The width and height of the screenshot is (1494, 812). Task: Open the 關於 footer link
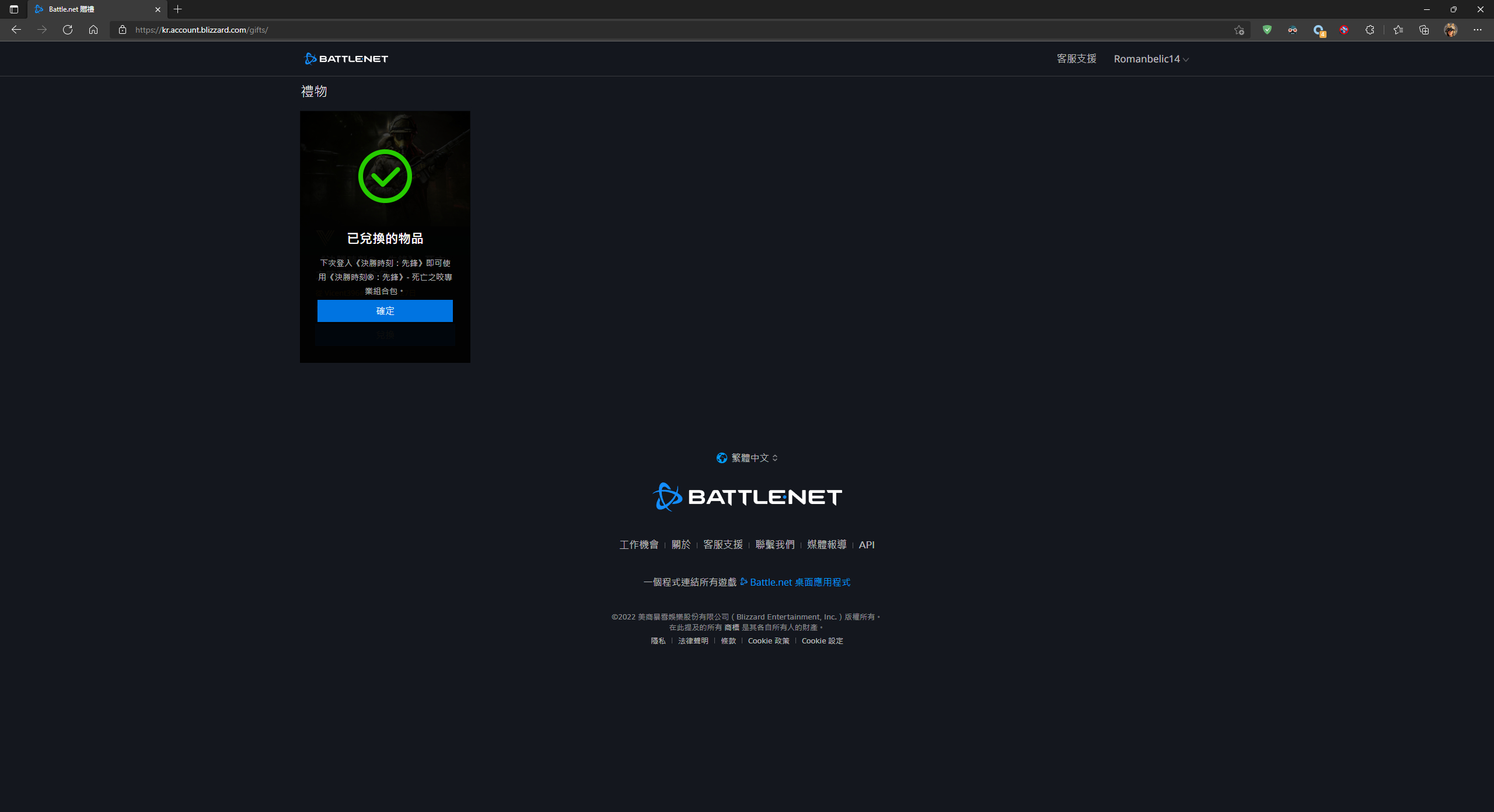tap(681, 545)
